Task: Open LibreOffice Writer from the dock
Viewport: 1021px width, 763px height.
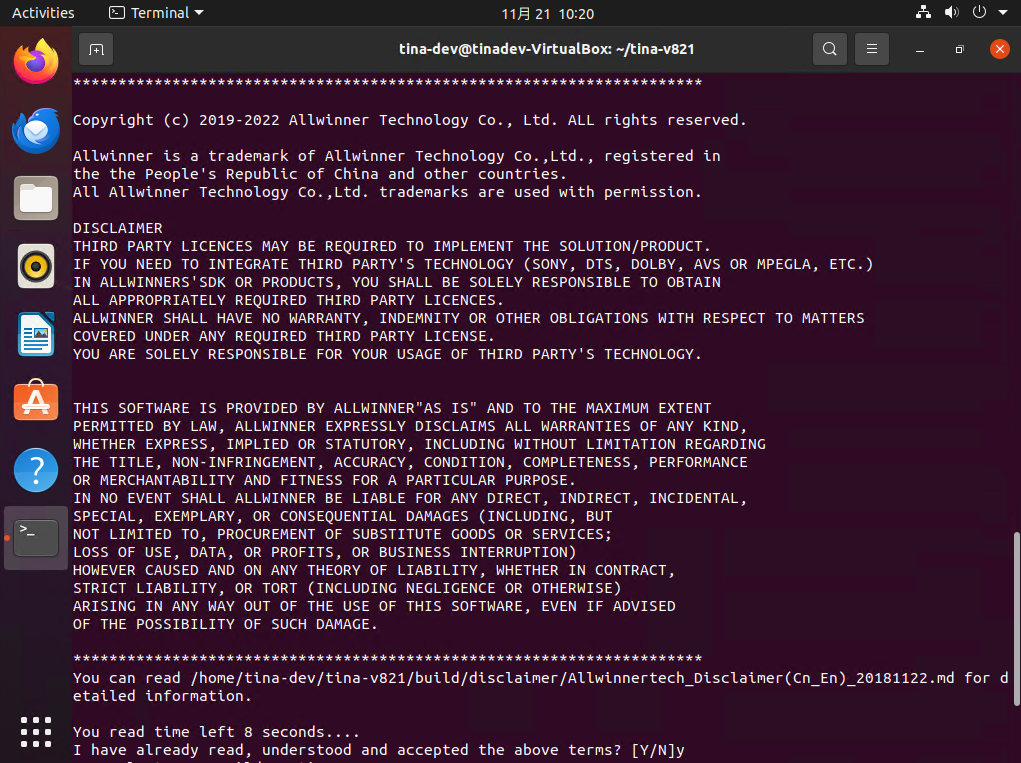Action: 36,334
